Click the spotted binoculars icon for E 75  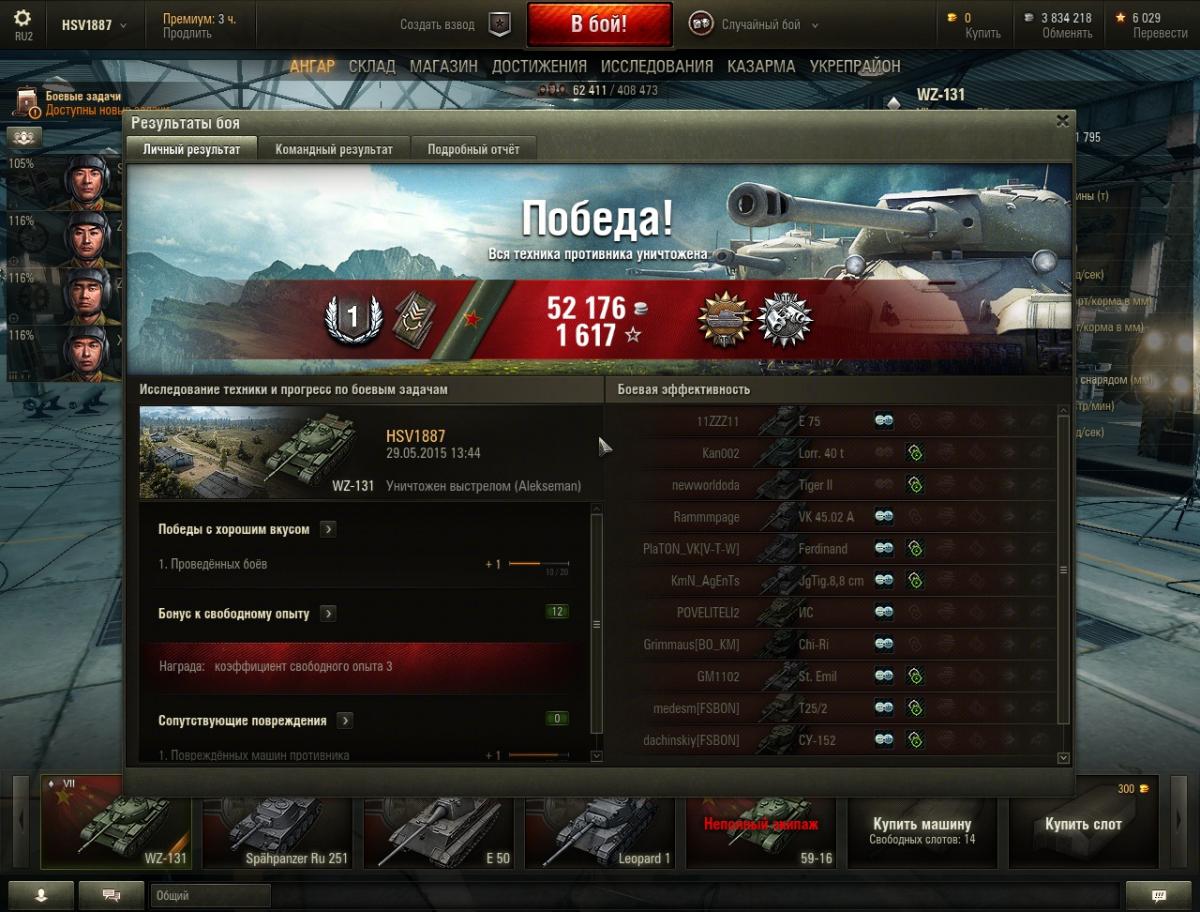883,421
